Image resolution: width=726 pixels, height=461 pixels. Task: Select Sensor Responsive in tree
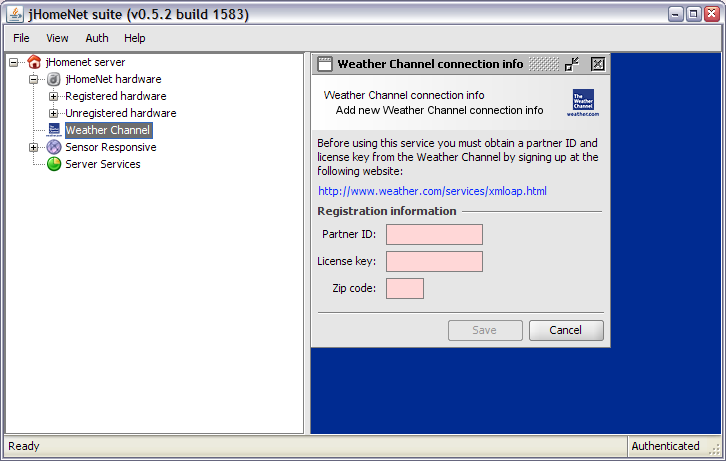111,147
